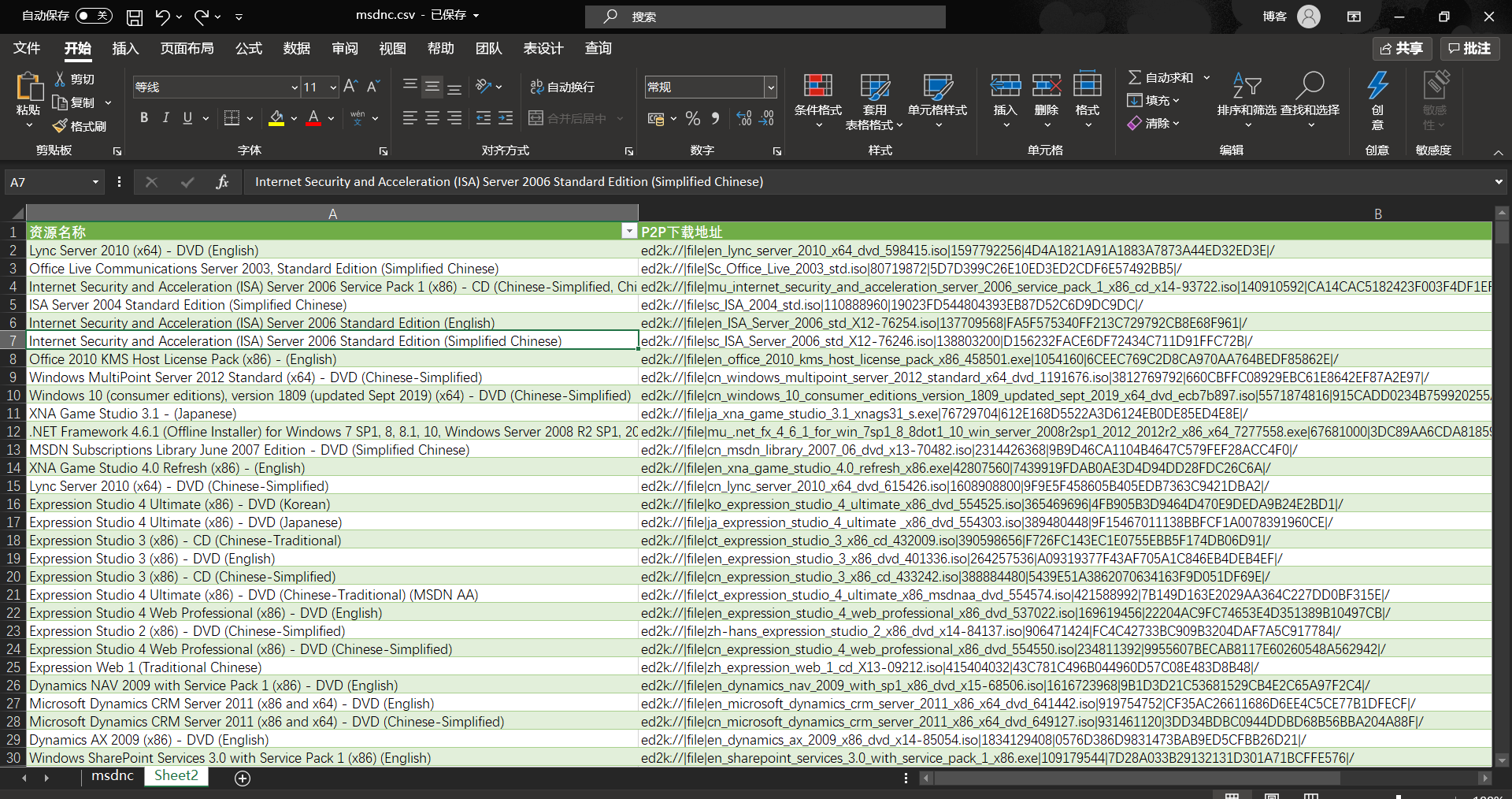Click the formula bar text

509,182
